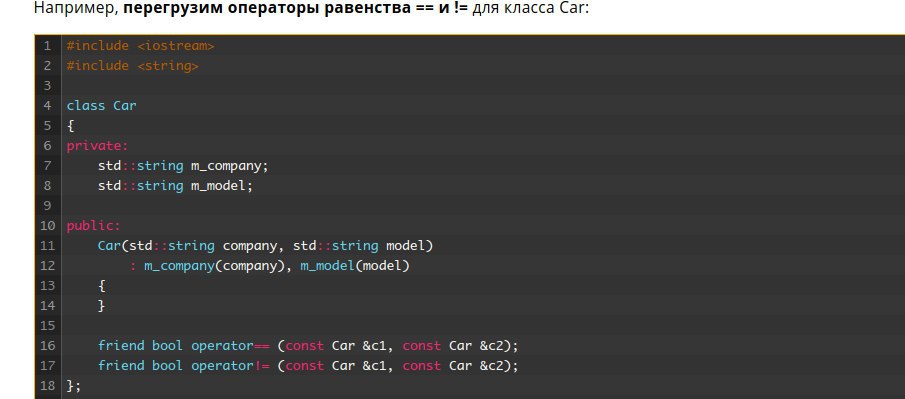Viewport: 905px width, 399px height.
Task: Click the '#include <iostream>' code line
Action: (140, 46)
